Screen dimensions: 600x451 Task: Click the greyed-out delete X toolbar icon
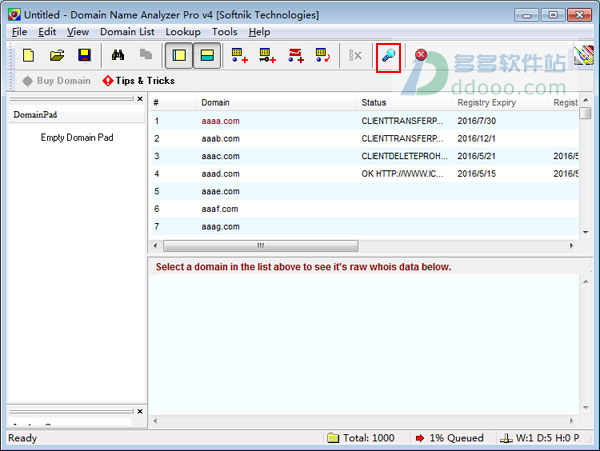[x=355, y=55]
